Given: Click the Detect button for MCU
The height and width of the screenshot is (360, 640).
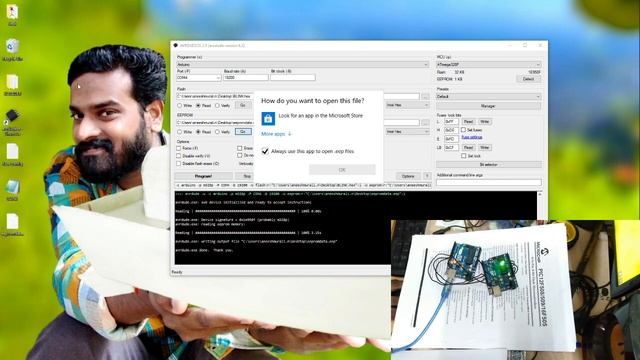Looking at the screenshot, I should click(x=528, y=79).
